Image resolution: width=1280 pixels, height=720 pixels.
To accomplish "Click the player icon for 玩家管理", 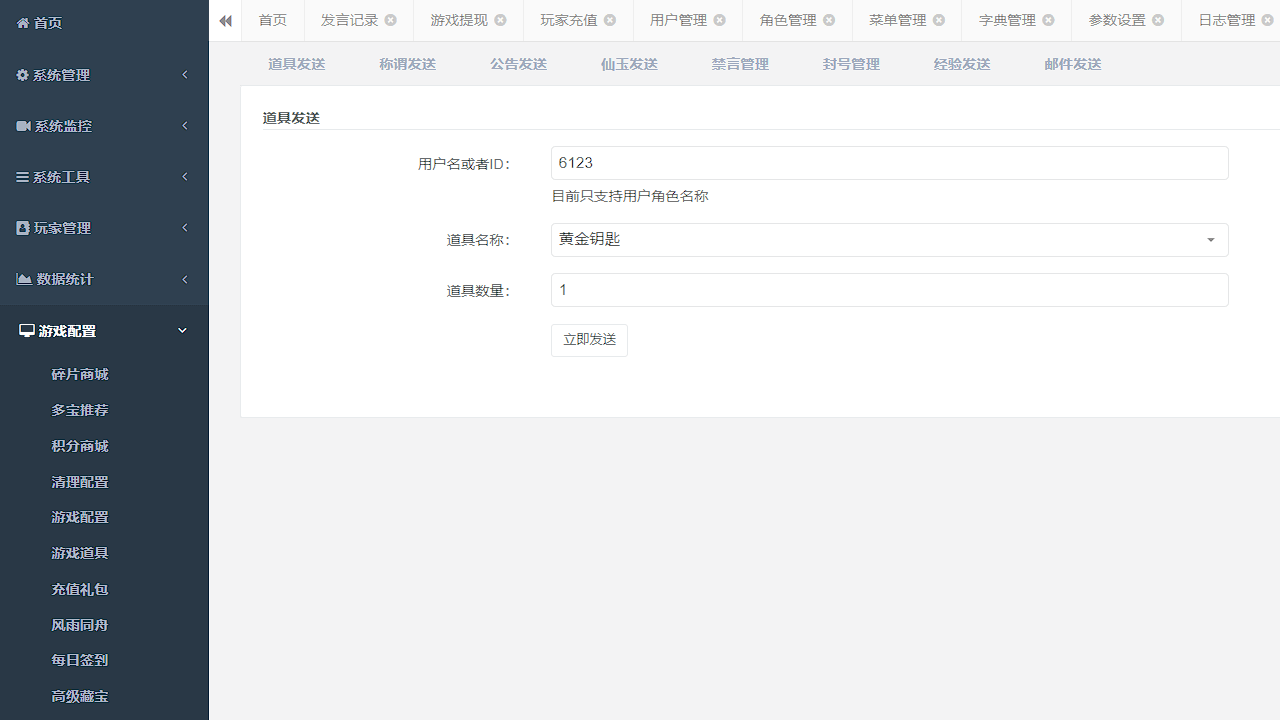I will pos(22,227).
